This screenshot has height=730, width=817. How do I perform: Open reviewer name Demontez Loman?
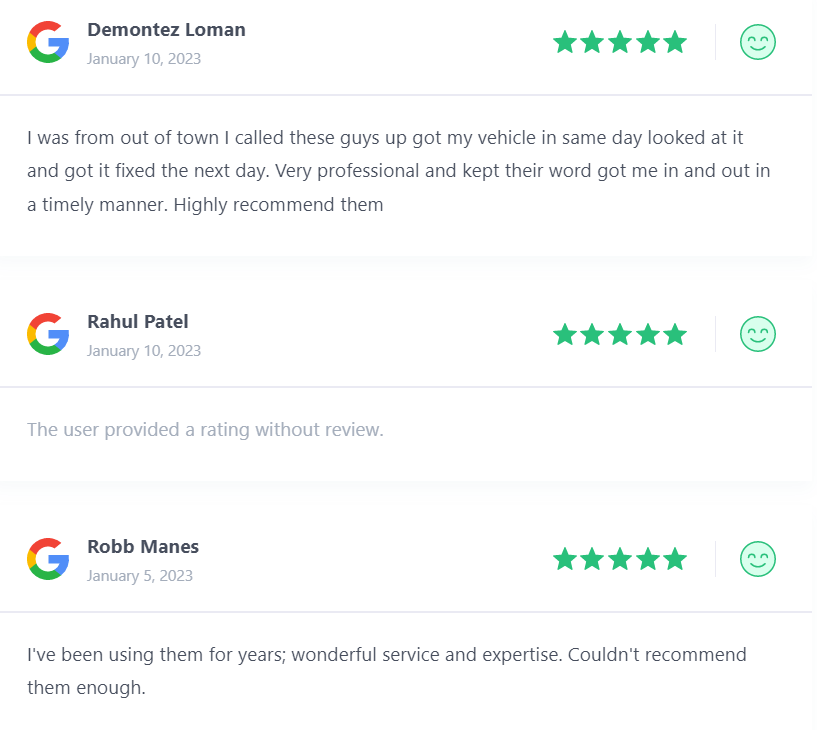click(166, 30)
